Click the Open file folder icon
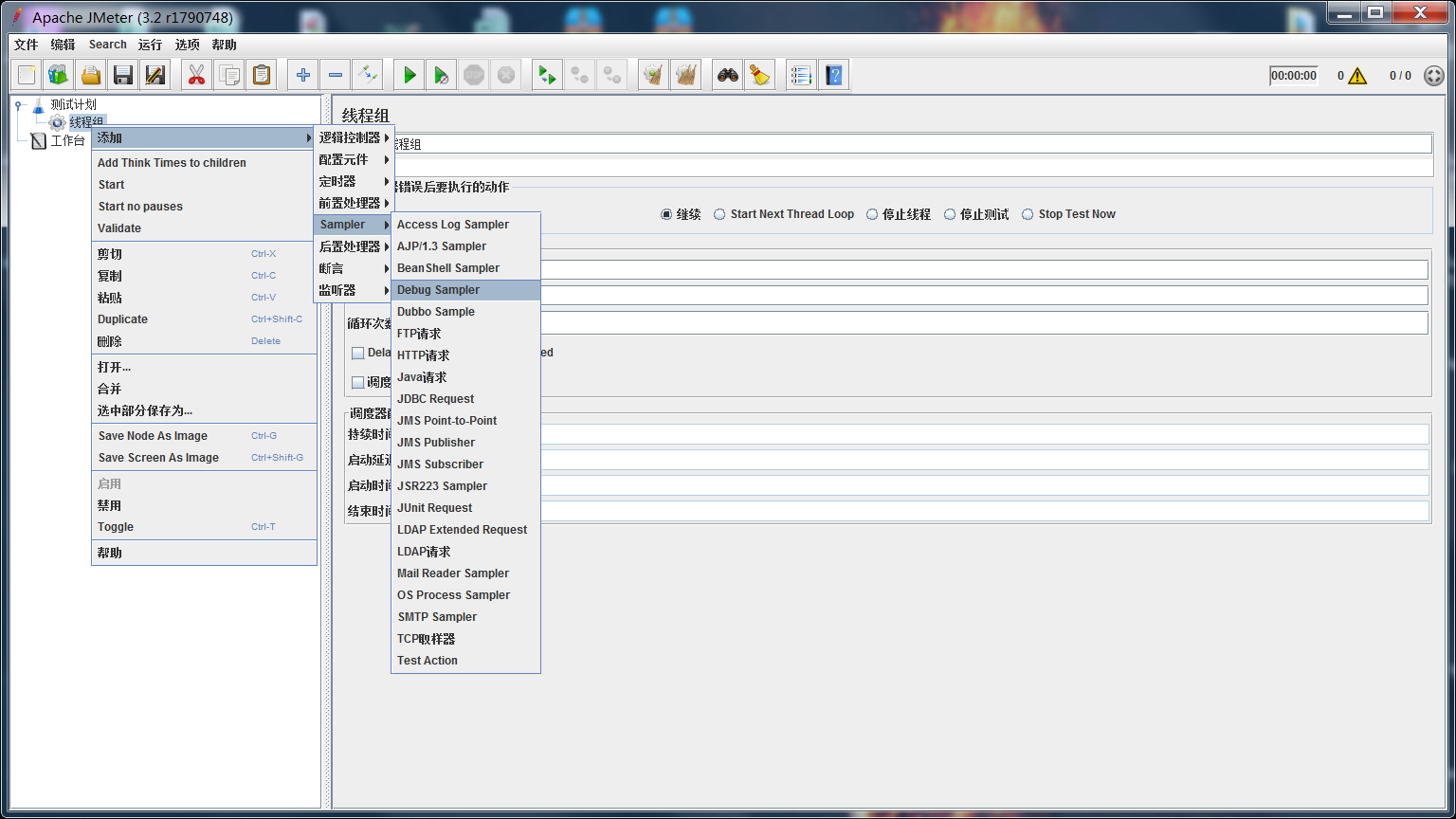This screenshot has width=1456, height=819. coord(90,75)
